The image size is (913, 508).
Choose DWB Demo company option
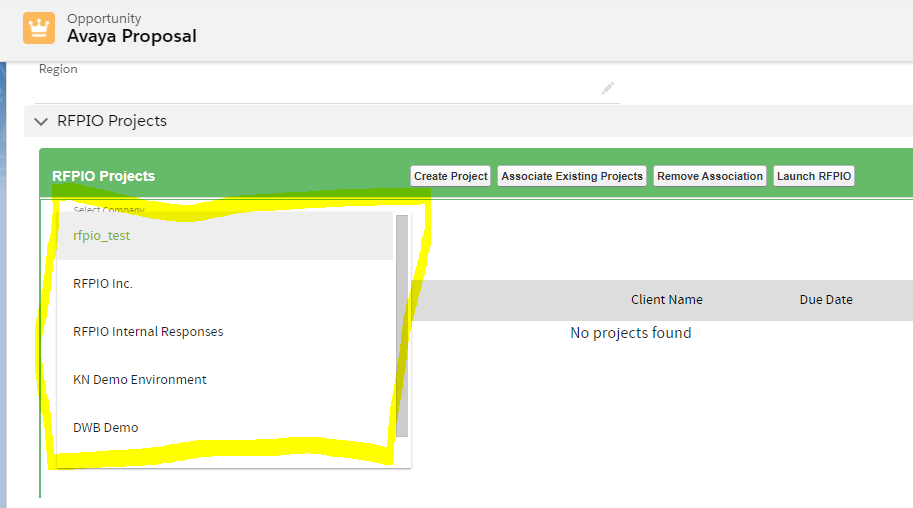tap(225, 428)
